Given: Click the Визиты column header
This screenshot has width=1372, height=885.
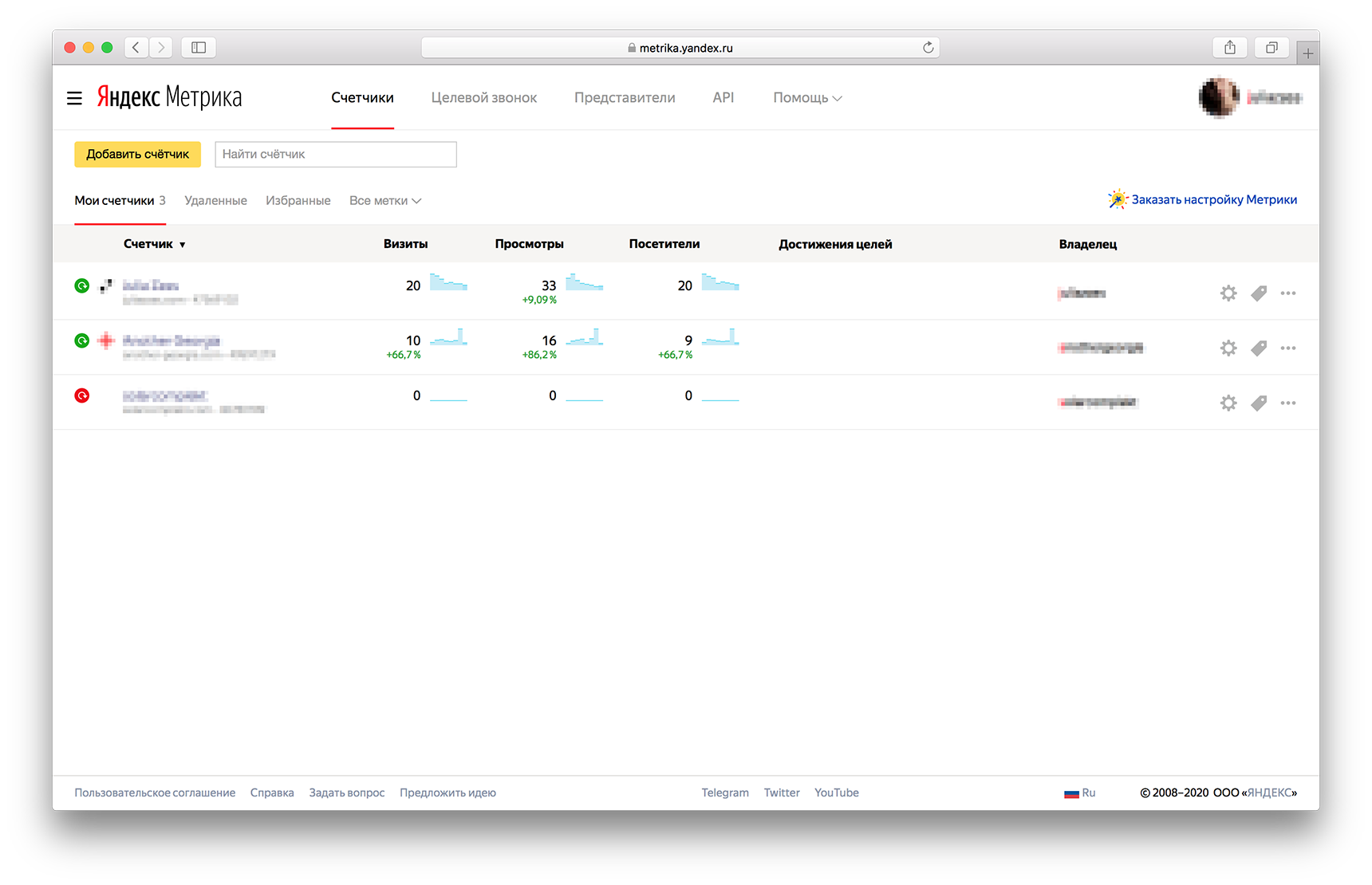Looking at the screenshot, I should 405,244.
